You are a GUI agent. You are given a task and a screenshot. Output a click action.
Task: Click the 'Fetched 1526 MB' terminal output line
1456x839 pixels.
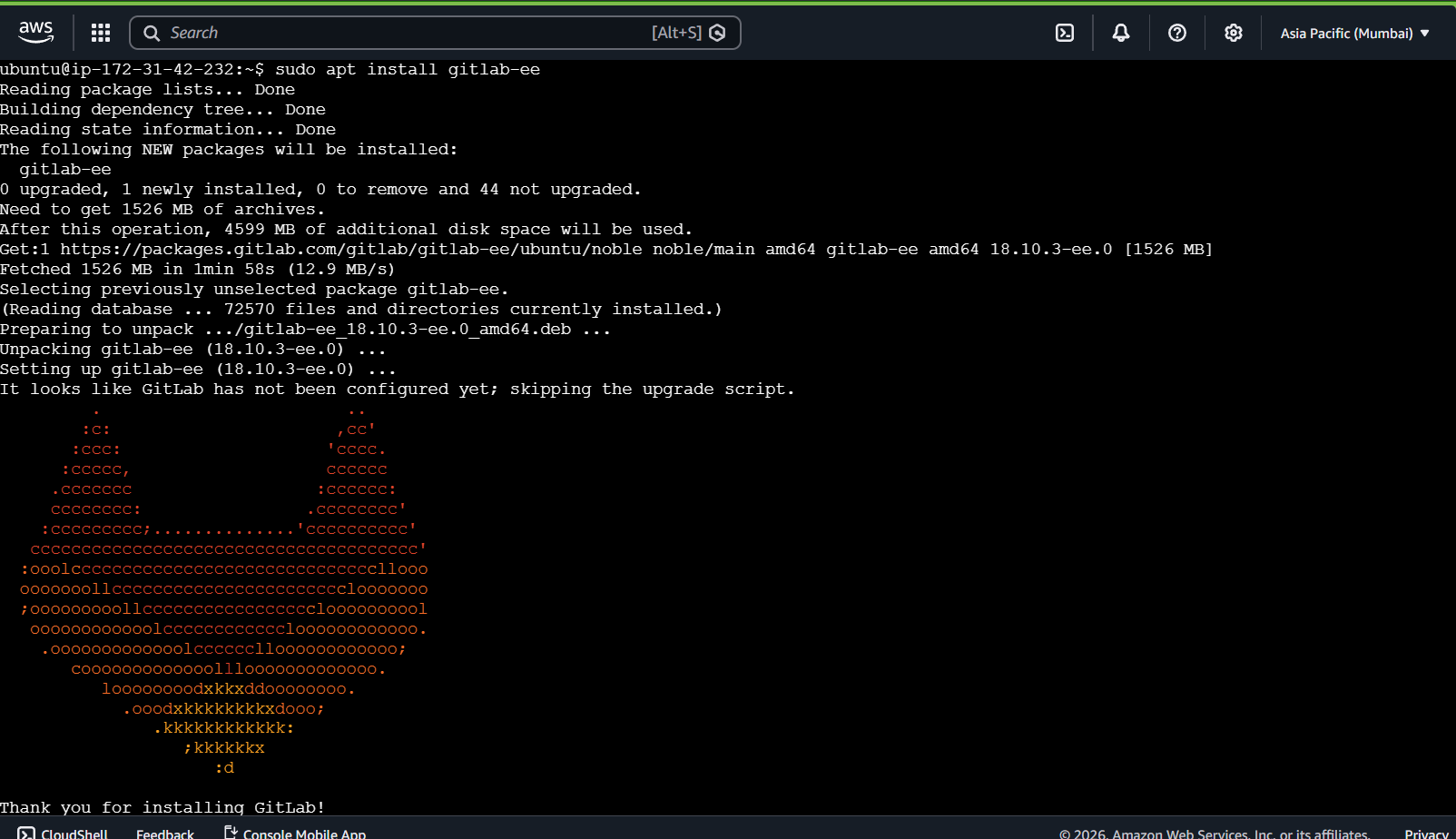[197, 270]
